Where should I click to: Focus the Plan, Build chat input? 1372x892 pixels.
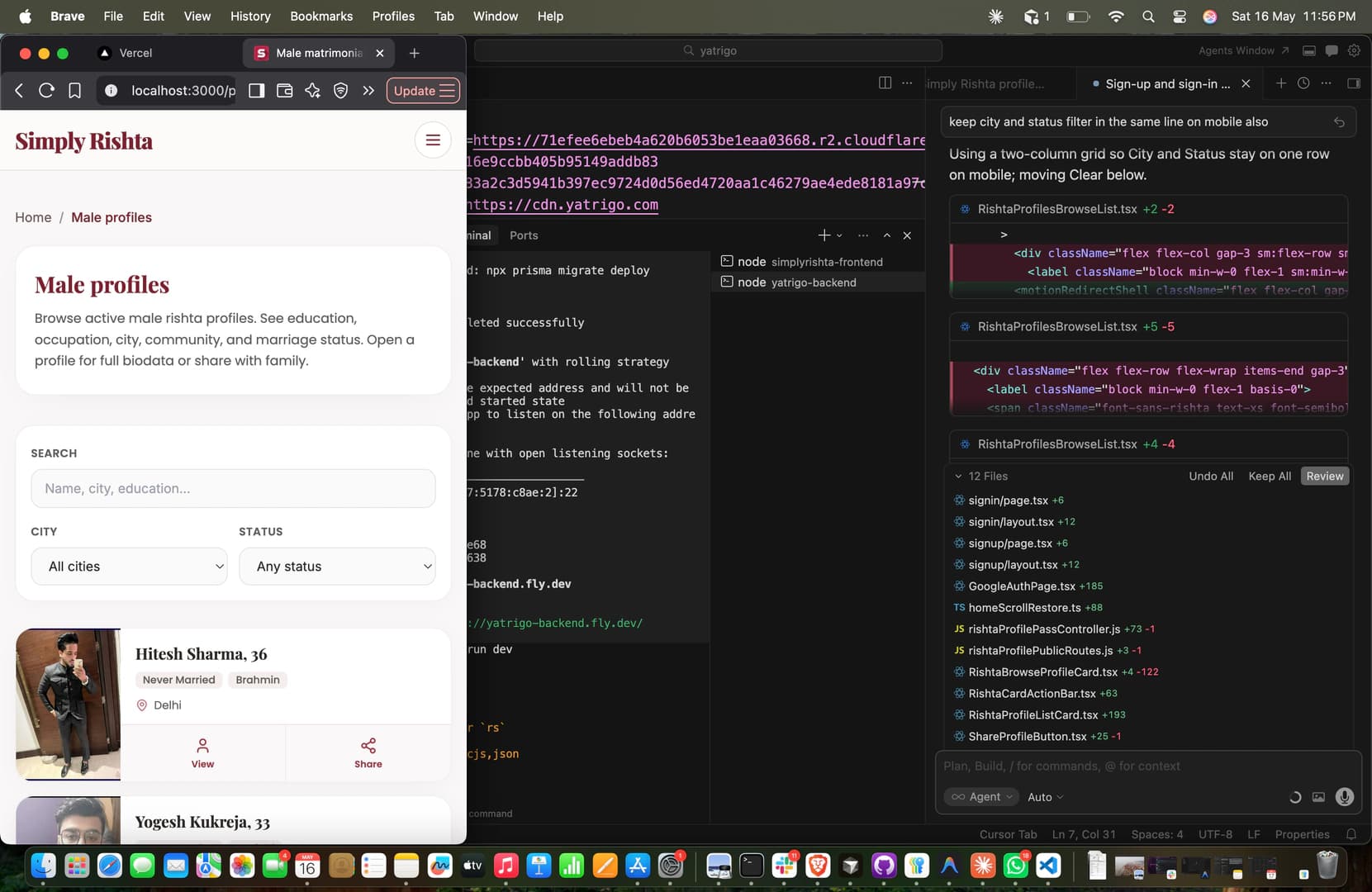1147,766
